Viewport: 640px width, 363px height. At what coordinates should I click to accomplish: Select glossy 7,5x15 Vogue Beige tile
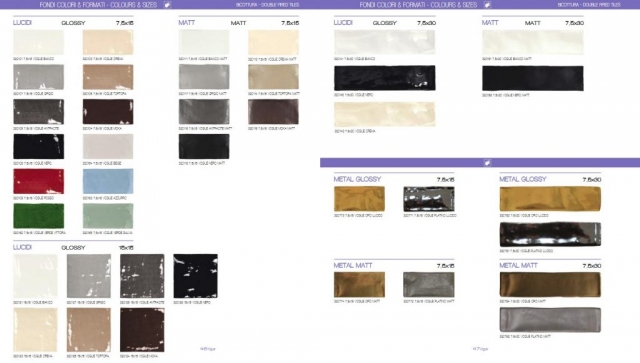click(108, 147)
